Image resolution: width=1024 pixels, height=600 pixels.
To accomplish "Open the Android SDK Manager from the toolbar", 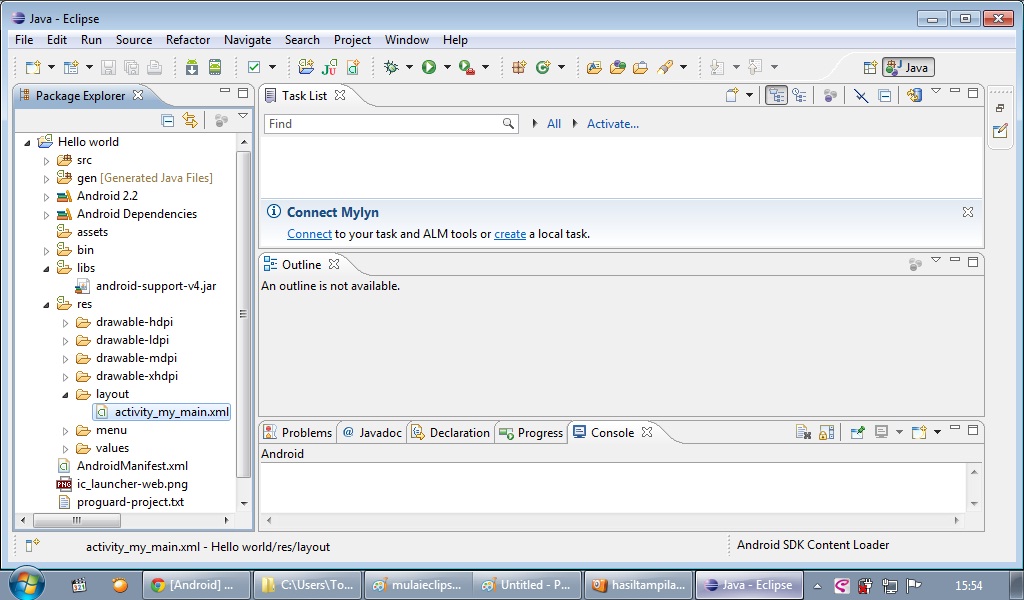I will tap(192, 67).
